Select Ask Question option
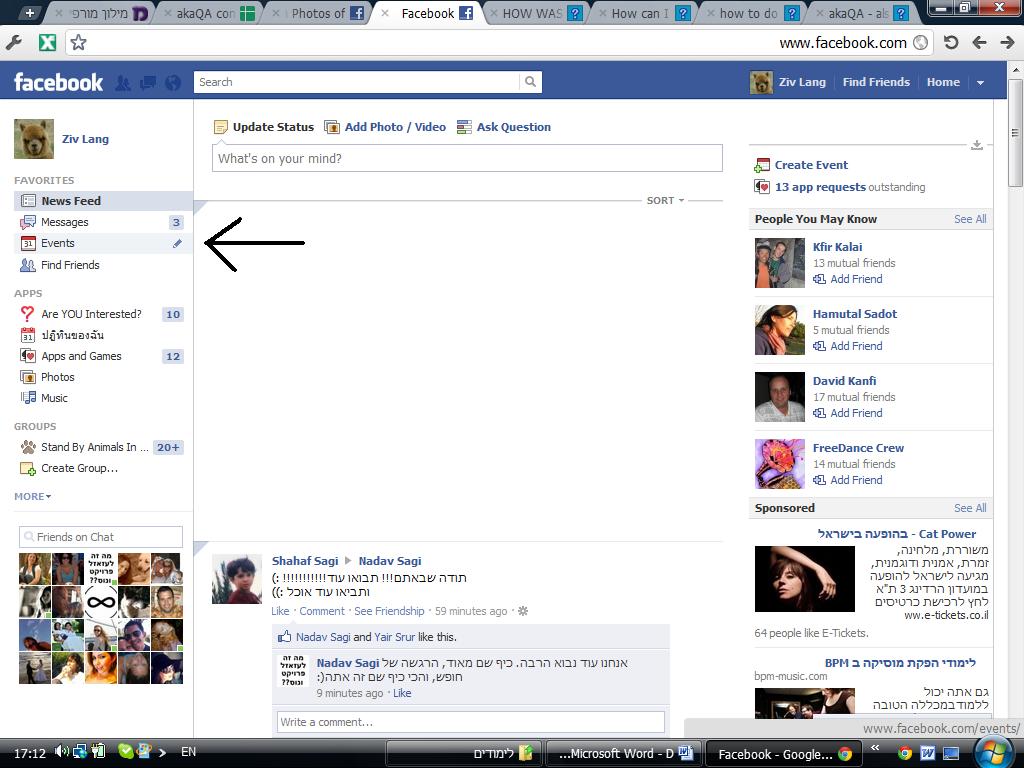The height and width of the screenshot is (768, 1024). (x=504, y=127)
